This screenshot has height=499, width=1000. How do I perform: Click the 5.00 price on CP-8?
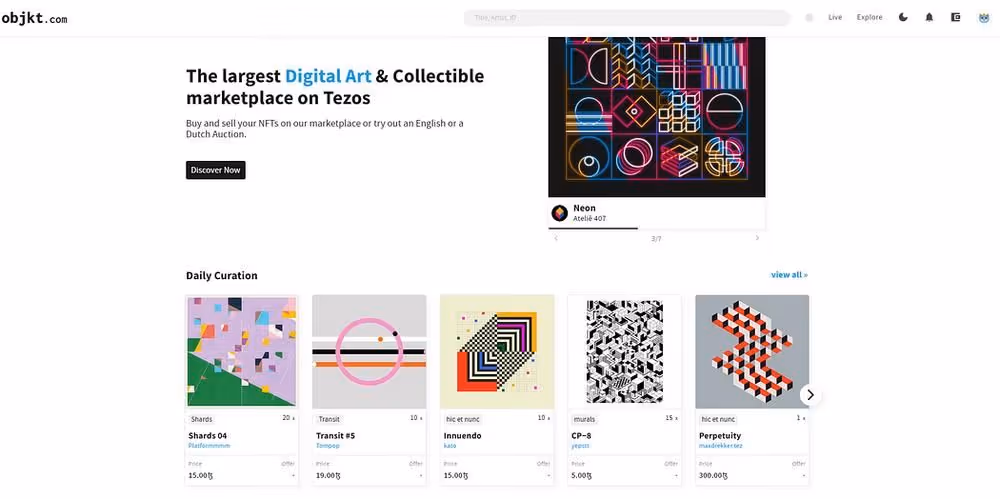[x=582, y=475]
